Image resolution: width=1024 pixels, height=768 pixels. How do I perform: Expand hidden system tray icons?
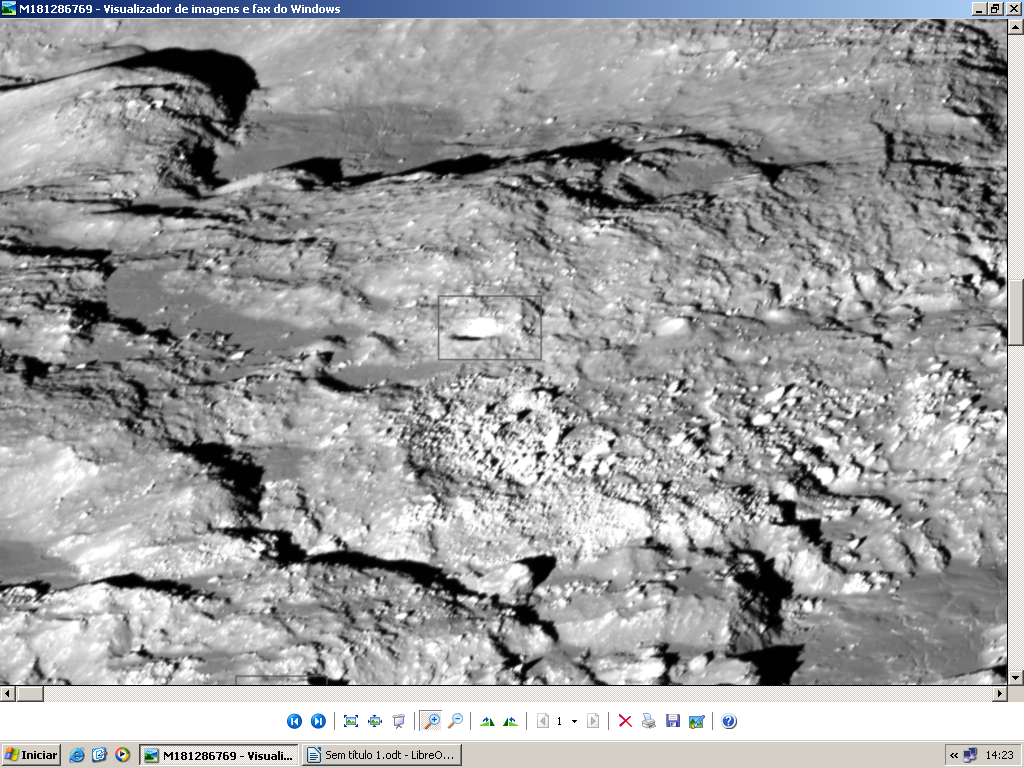click(954, 755)
